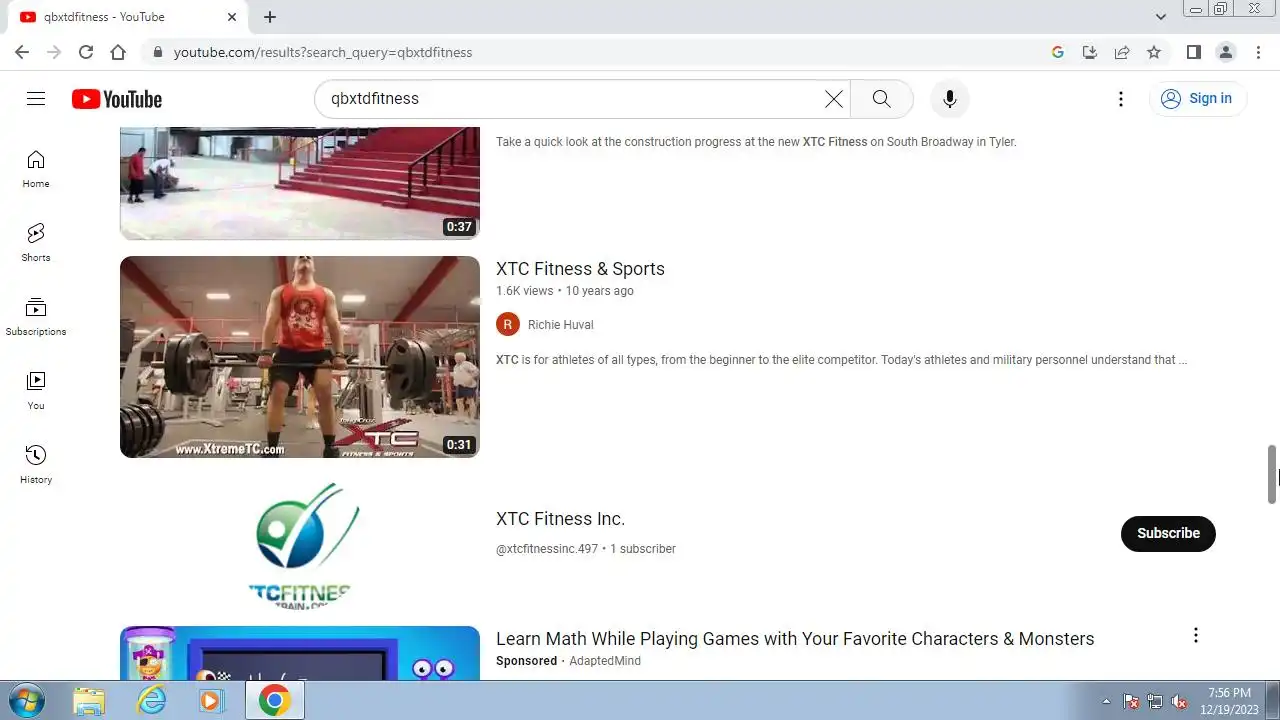Click the AdaptedMind sponsor name
Screen dimensions: 1280x720
[x=605, y=661]
